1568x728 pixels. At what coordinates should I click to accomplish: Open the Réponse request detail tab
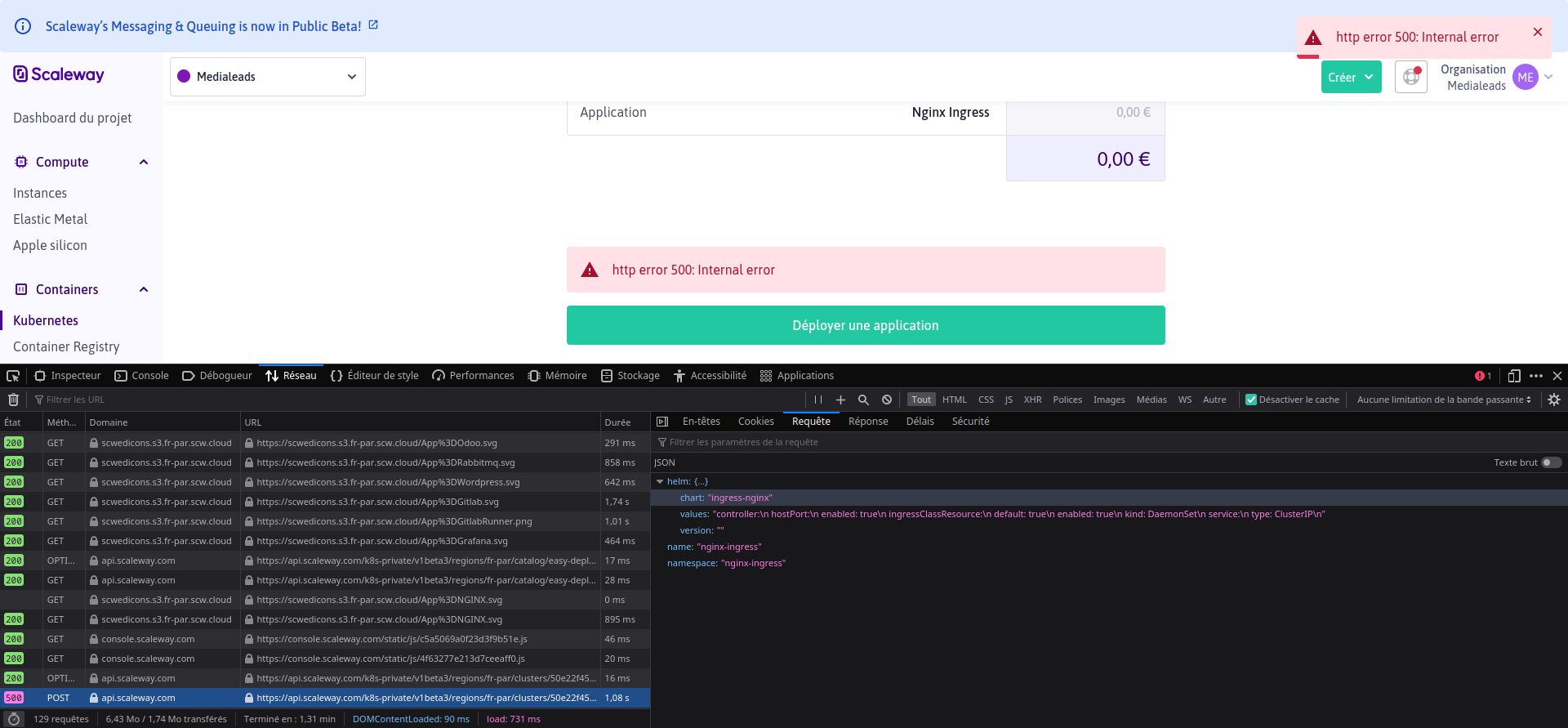pos(868,422)
